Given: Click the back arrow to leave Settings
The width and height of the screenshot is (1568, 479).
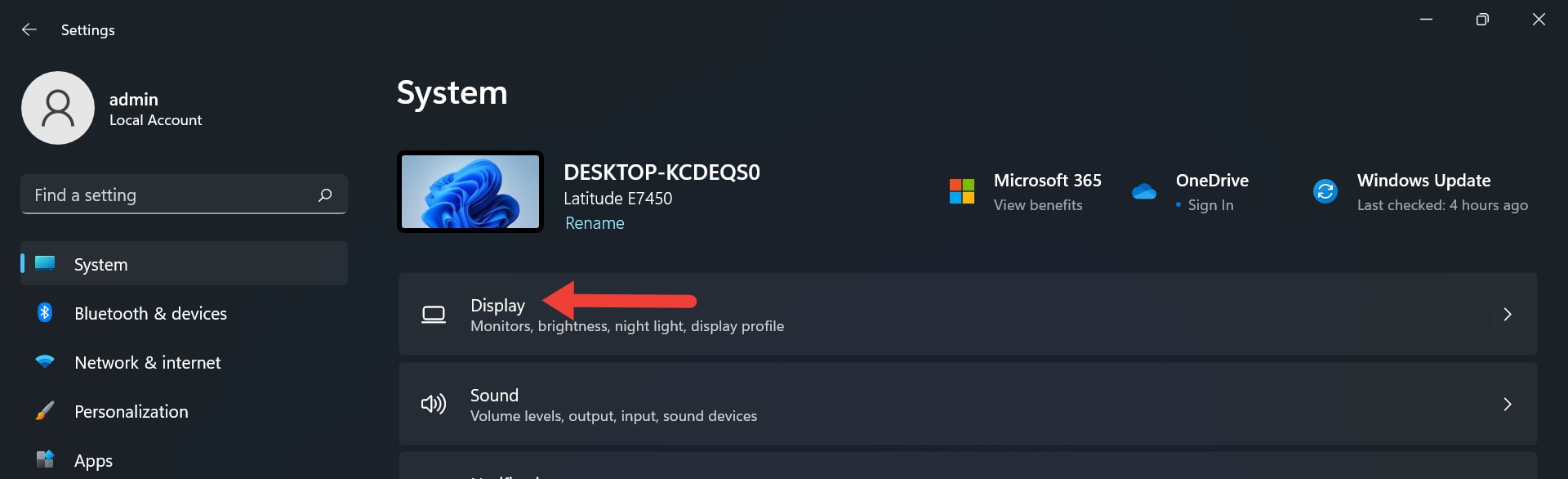Looking at the screenshot, I should click(29, 29).
